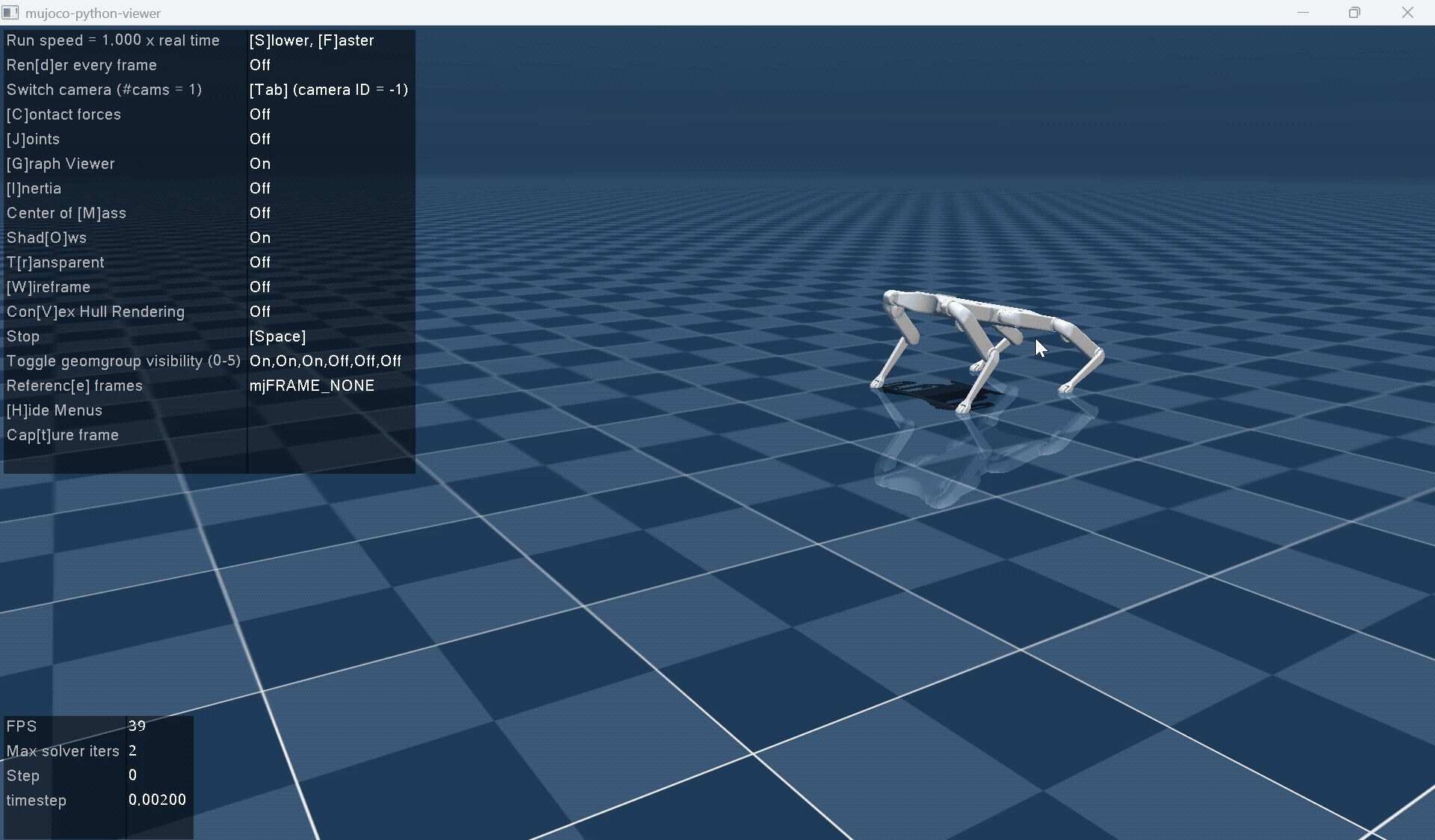Click Off value next to [C]ontact forces
The width and height of the screenshot is (1435, 840).
click(260, 114)
